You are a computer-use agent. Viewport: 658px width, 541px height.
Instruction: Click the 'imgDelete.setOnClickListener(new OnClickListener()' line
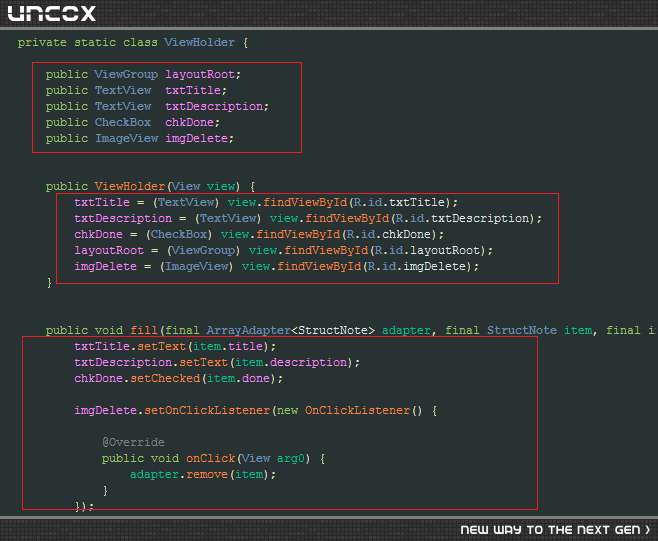[x=256, y=410]
